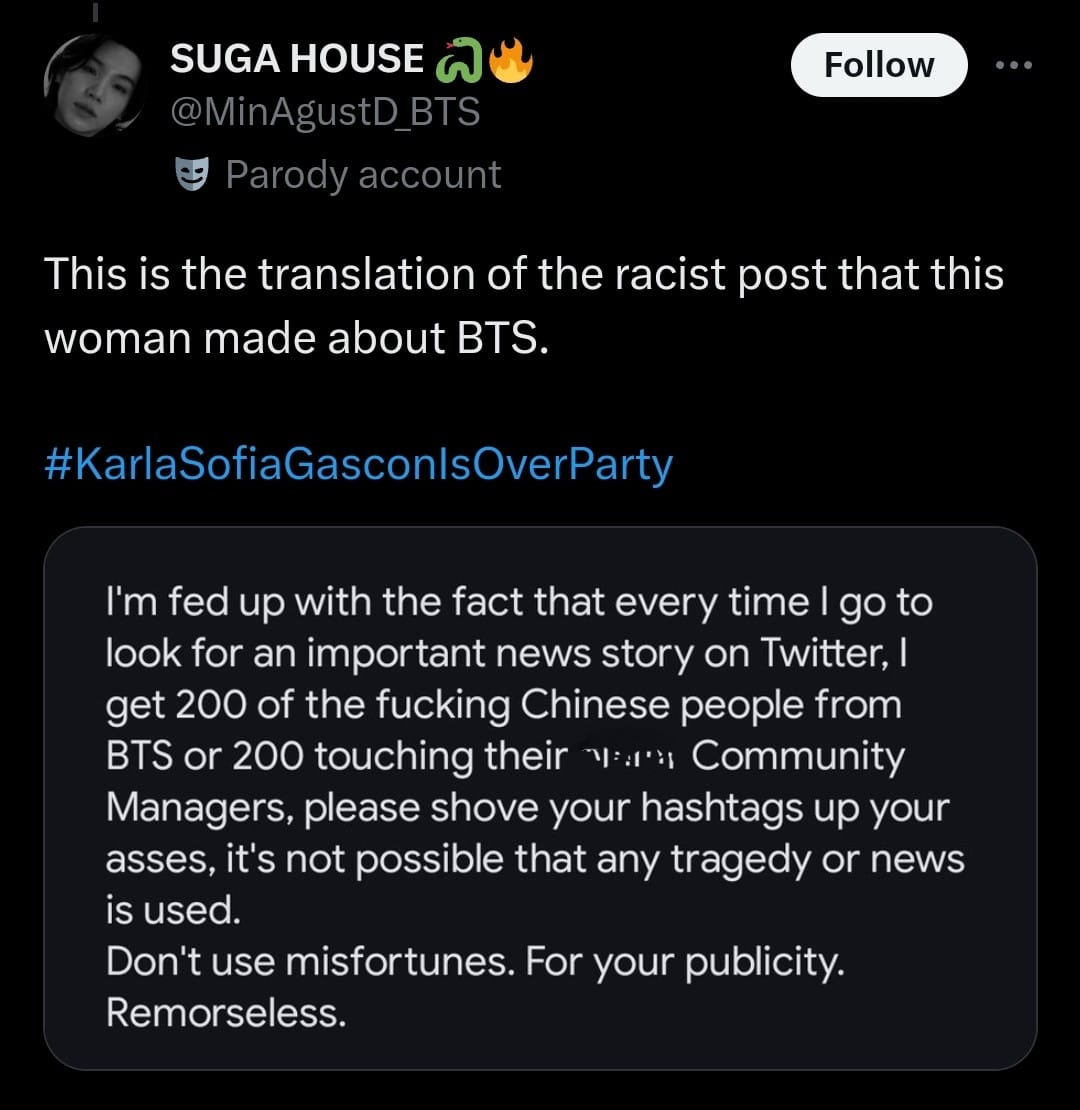The image size is (1080, 1110).
Task: Click the Follow button's rounded container
Action: click(x=878, y=63)
